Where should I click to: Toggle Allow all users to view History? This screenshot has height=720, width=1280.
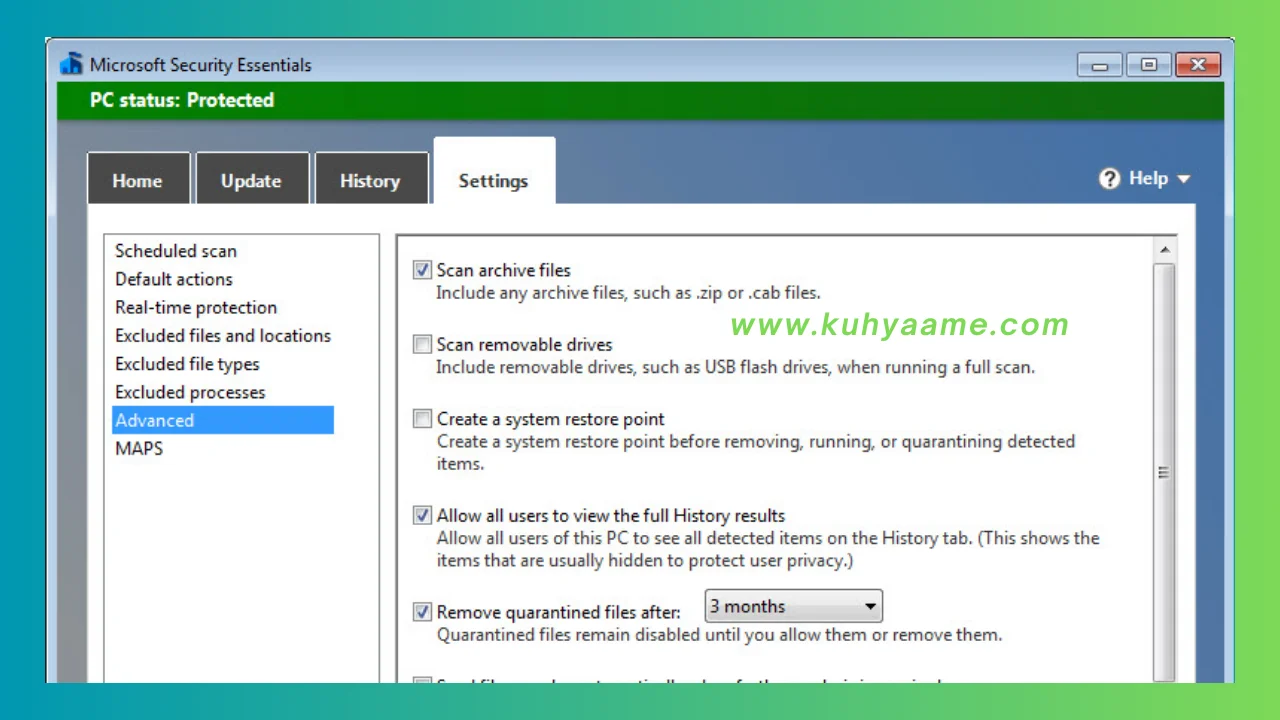tap(422, 516)
